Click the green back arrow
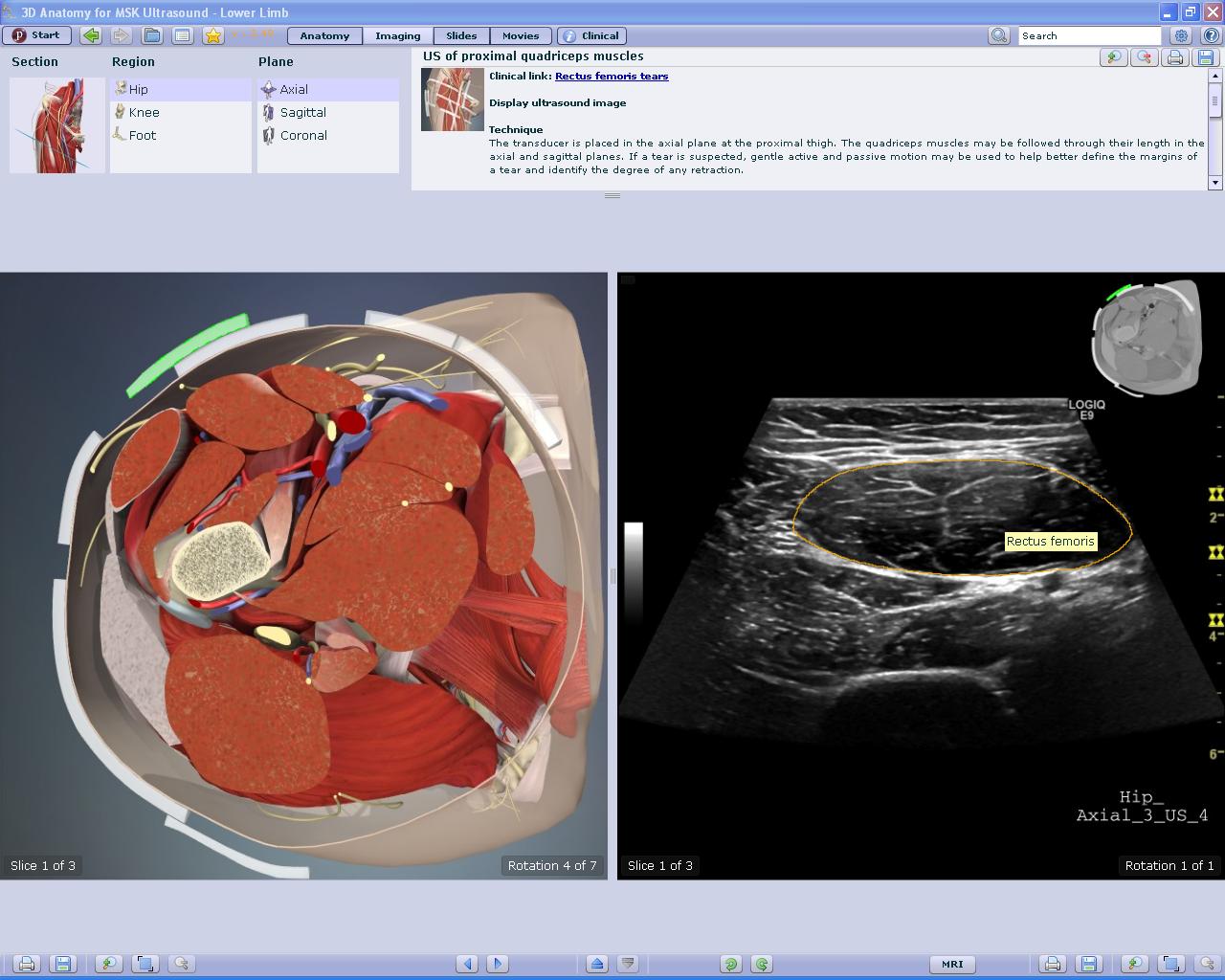Image resolution: width=1225 pixels, height=980 pixels. (91, 35)
